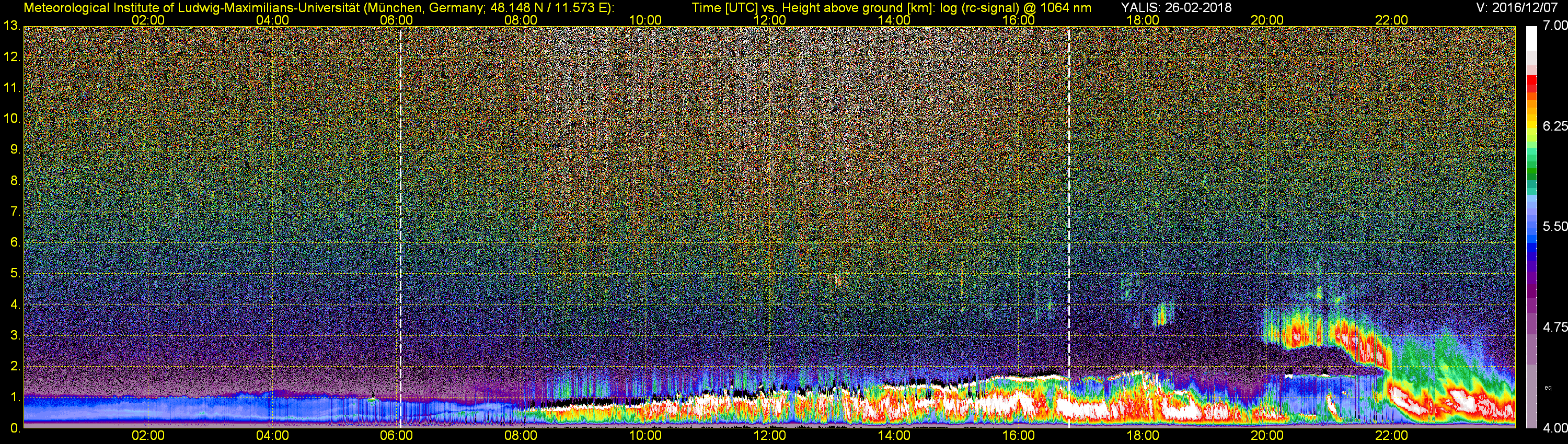Click the 20:00 label on the bottom time axis
The height and width of the screenshot is (444, 1568).
pos(1267,436)
